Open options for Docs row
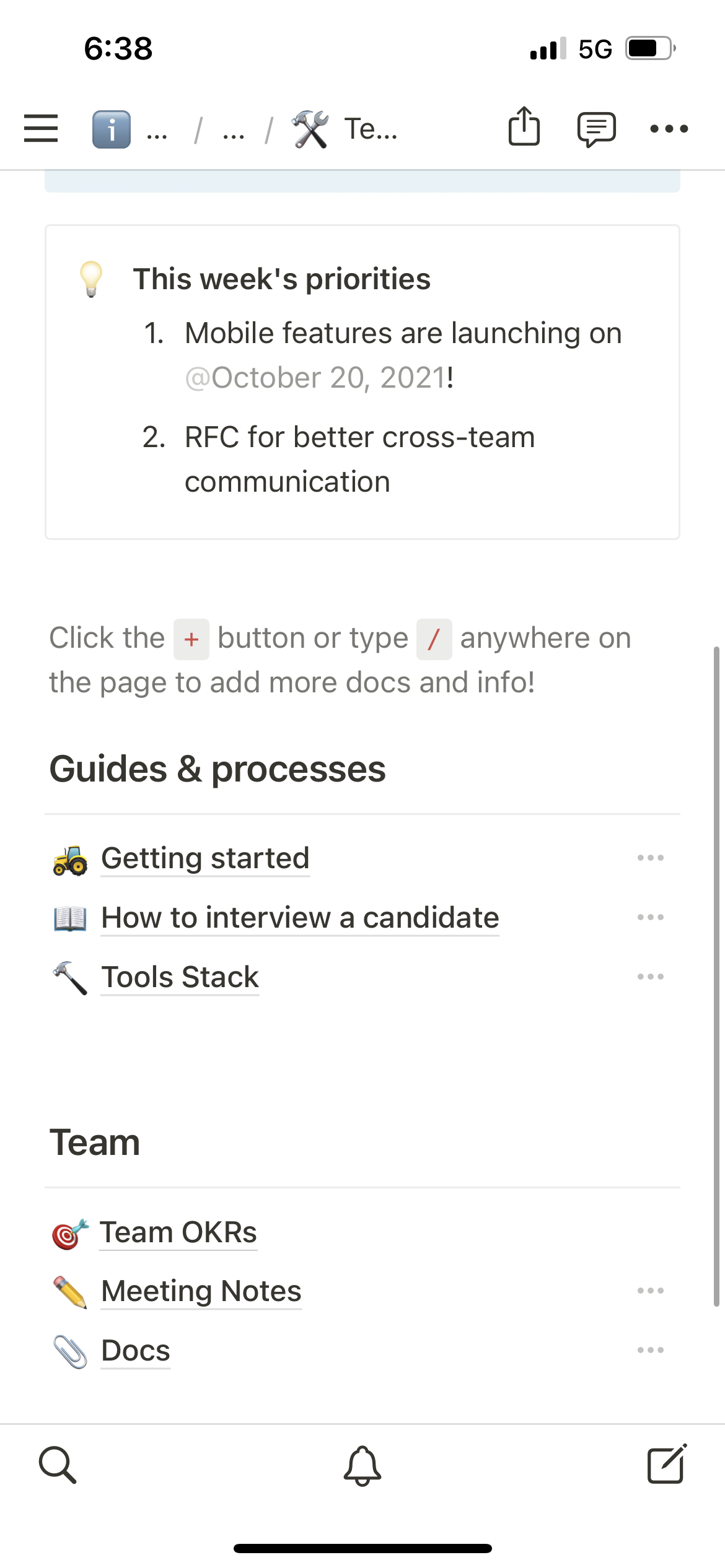This screenshot has height=1568, width=725. [x=650, y=1350]
